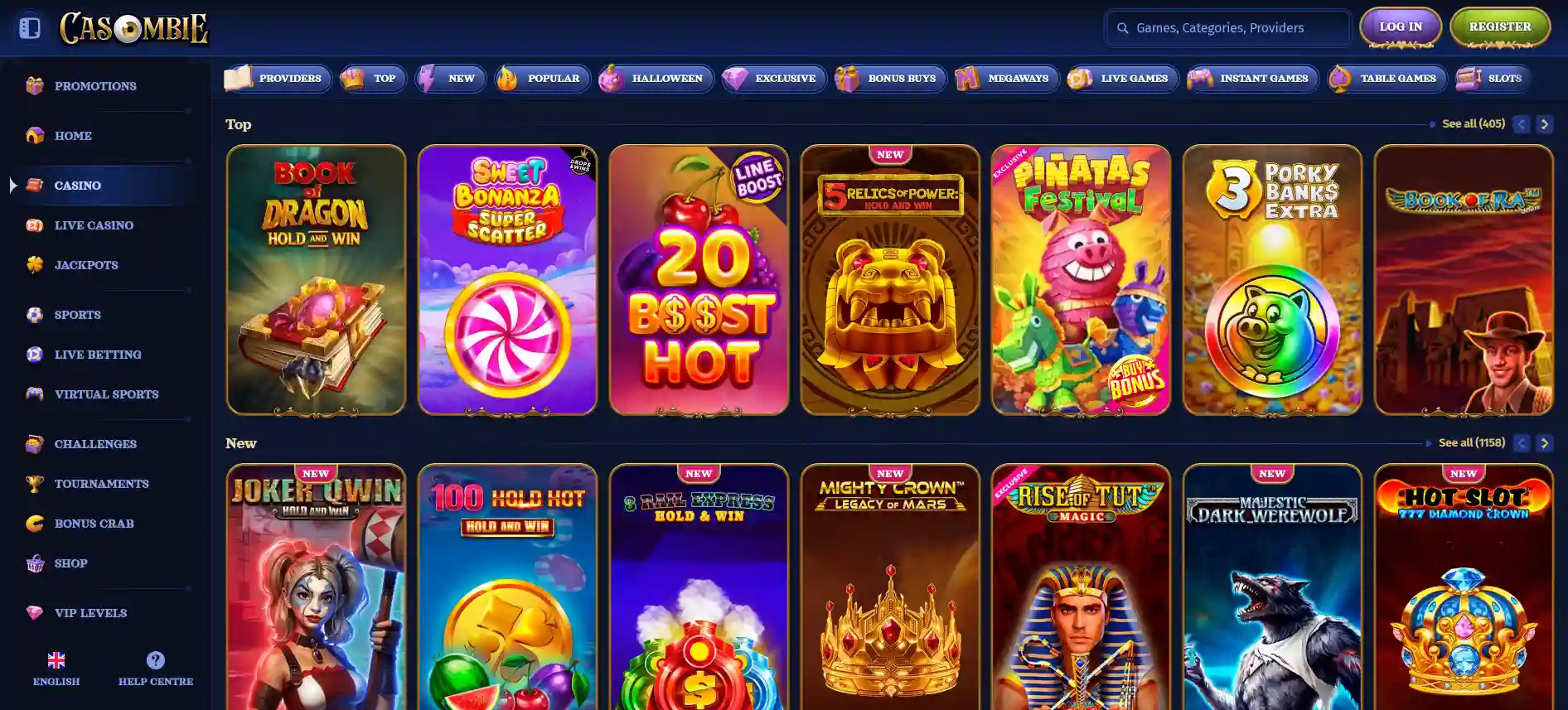The image size is (1568, 710).
Task: Show next games in Top row
Action: (1544, 124)
